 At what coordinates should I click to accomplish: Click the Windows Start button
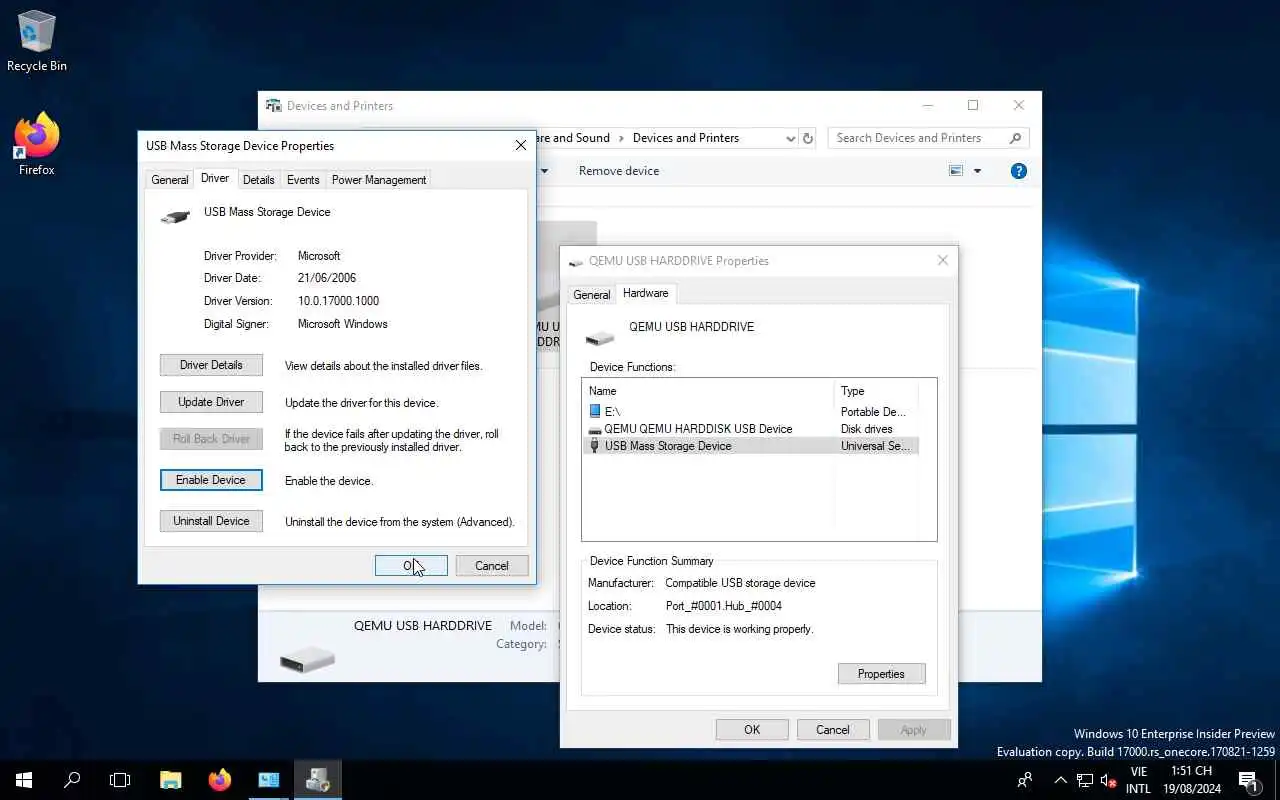pos(24,780)
